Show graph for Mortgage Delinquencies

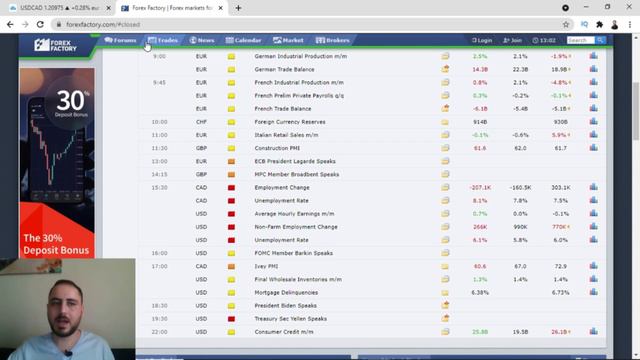coord(593,292)
